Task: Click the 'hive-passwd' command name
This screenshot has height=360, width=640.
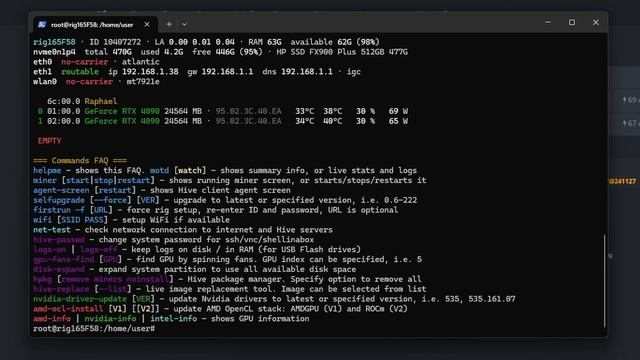Action: 59,240
